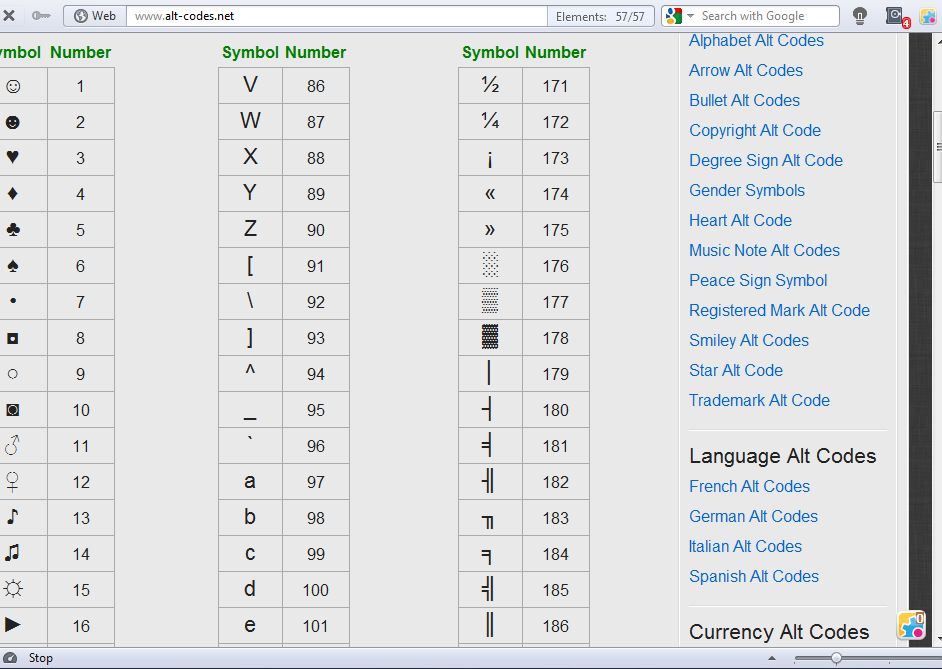Select the Language Alt Codes heading
942x669 pixels.
781,455
